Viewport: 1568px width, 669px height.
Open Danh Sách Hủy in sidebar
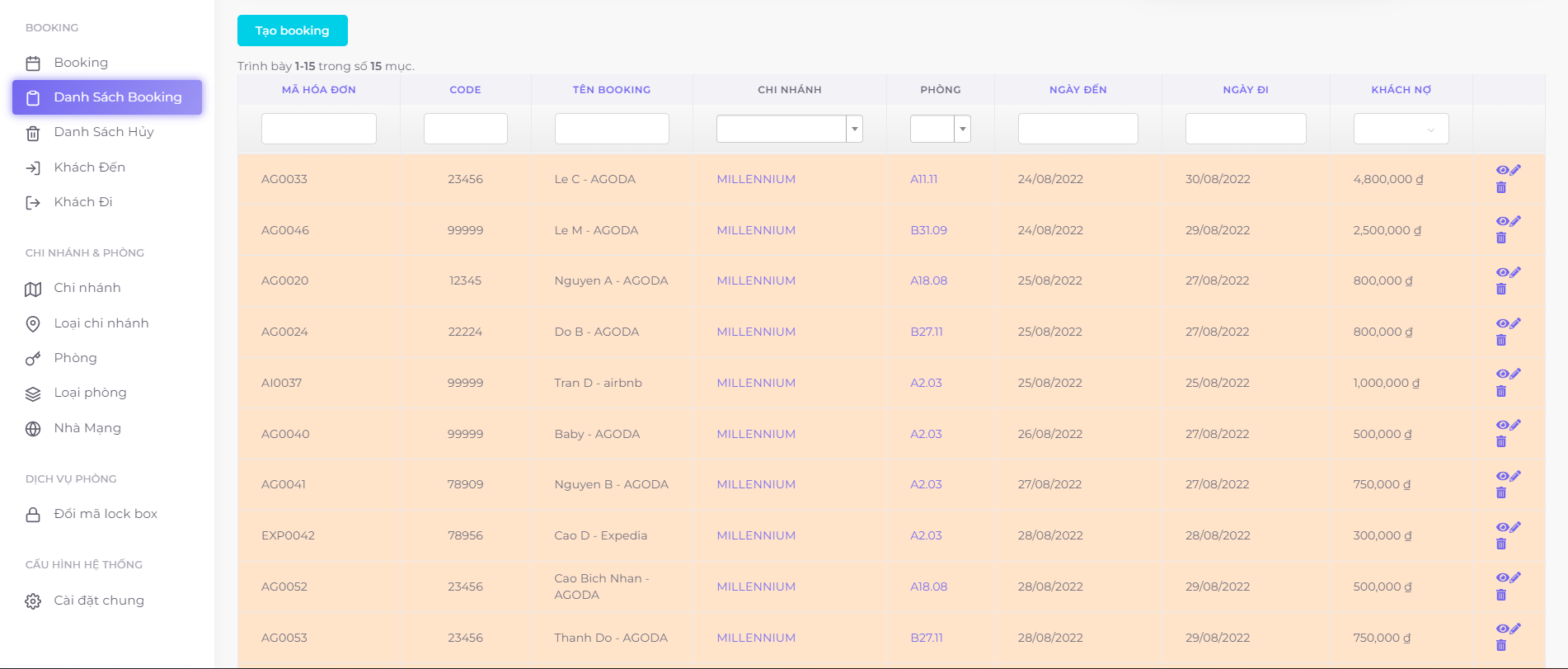(104, 132)
